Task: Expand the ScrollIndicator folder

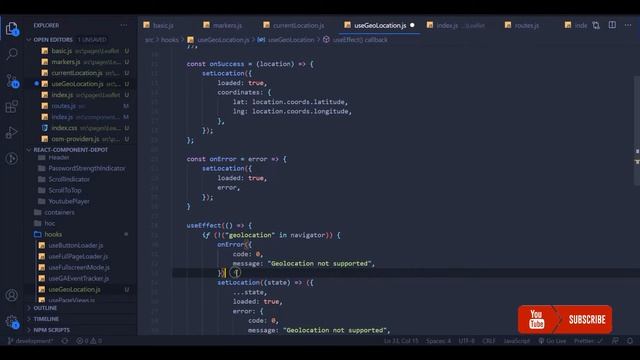Action: point(69,179)
